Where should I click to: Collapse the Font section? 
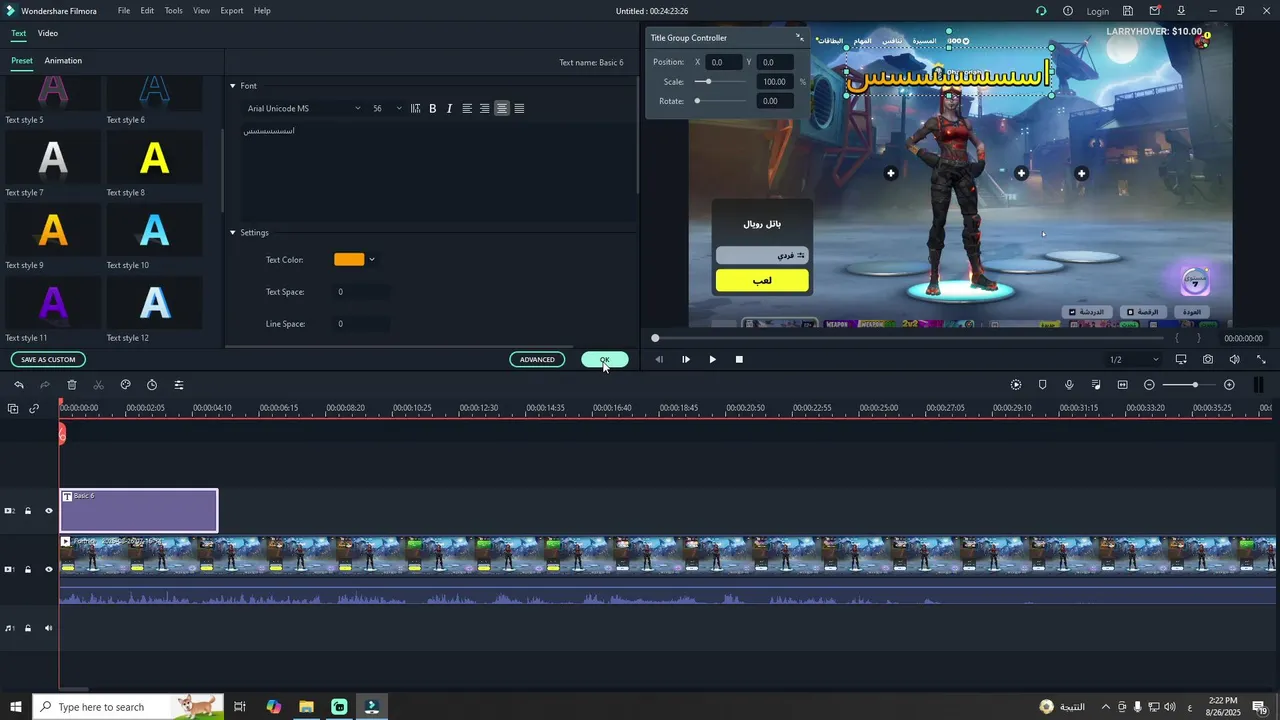tap(233, 86)
